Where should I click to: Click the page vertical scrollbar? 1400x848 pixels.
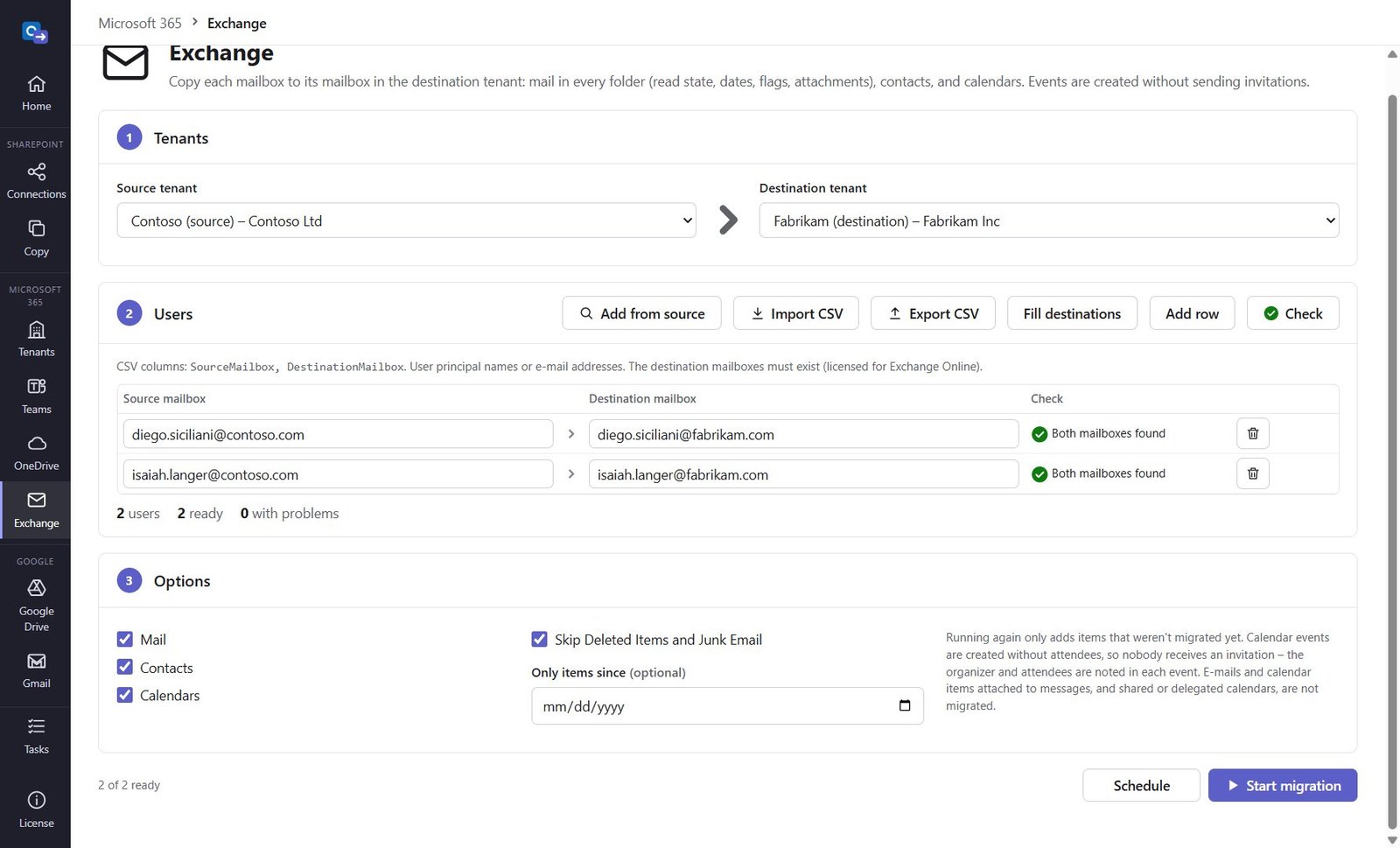point(1392,462)
